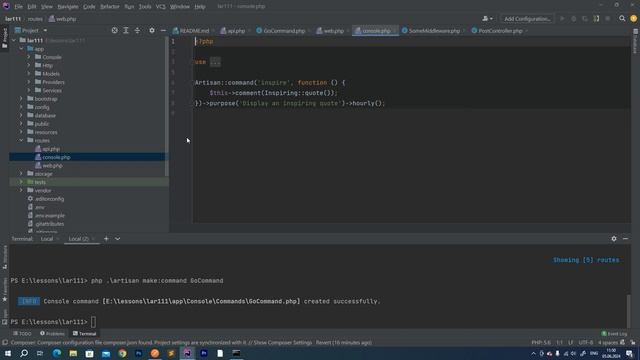Click the Debug bug icon

pos(573,19)
